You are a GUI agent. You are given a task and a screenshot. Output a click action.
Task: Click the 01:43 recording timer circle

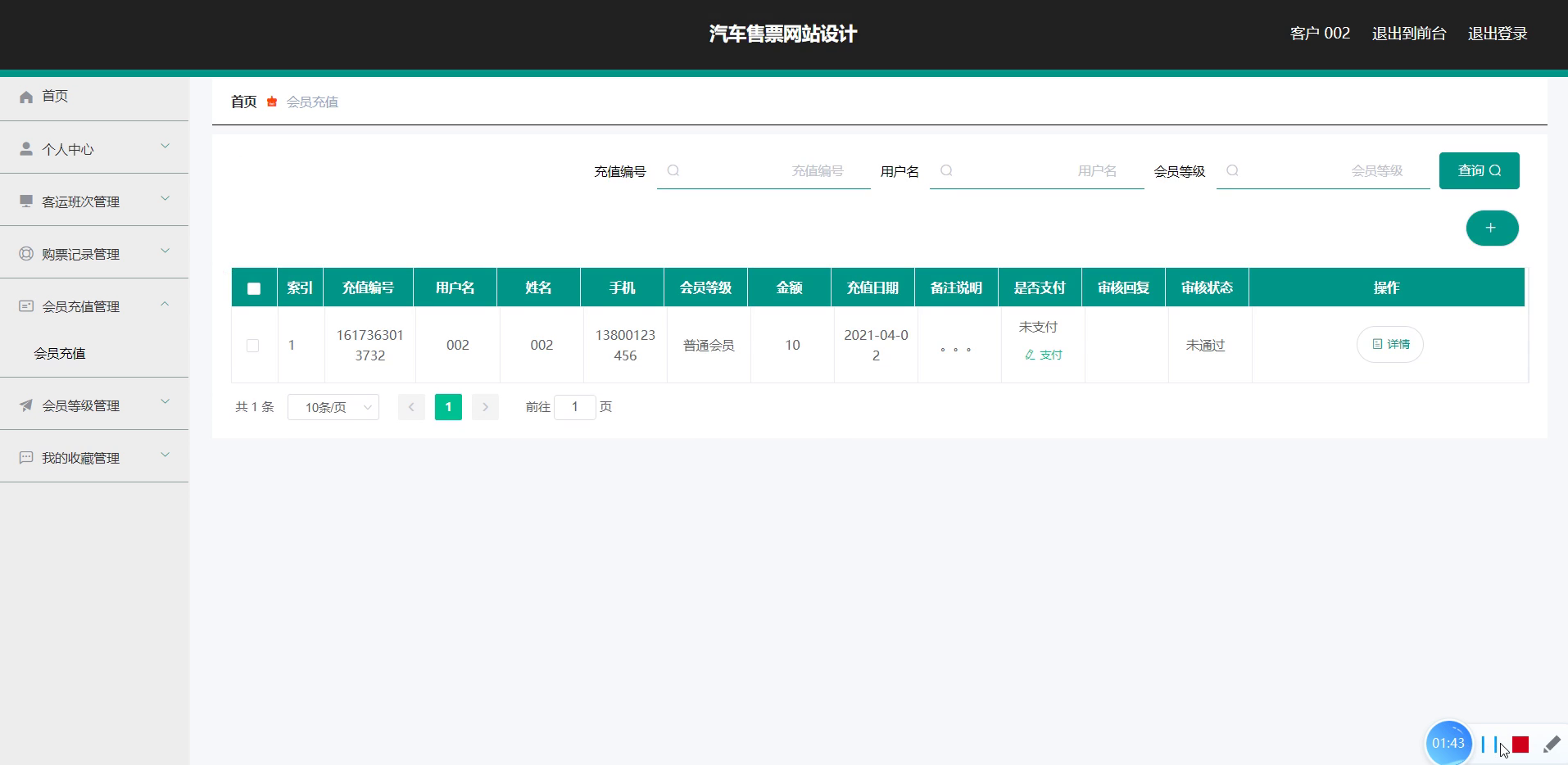pos(1448,743)
